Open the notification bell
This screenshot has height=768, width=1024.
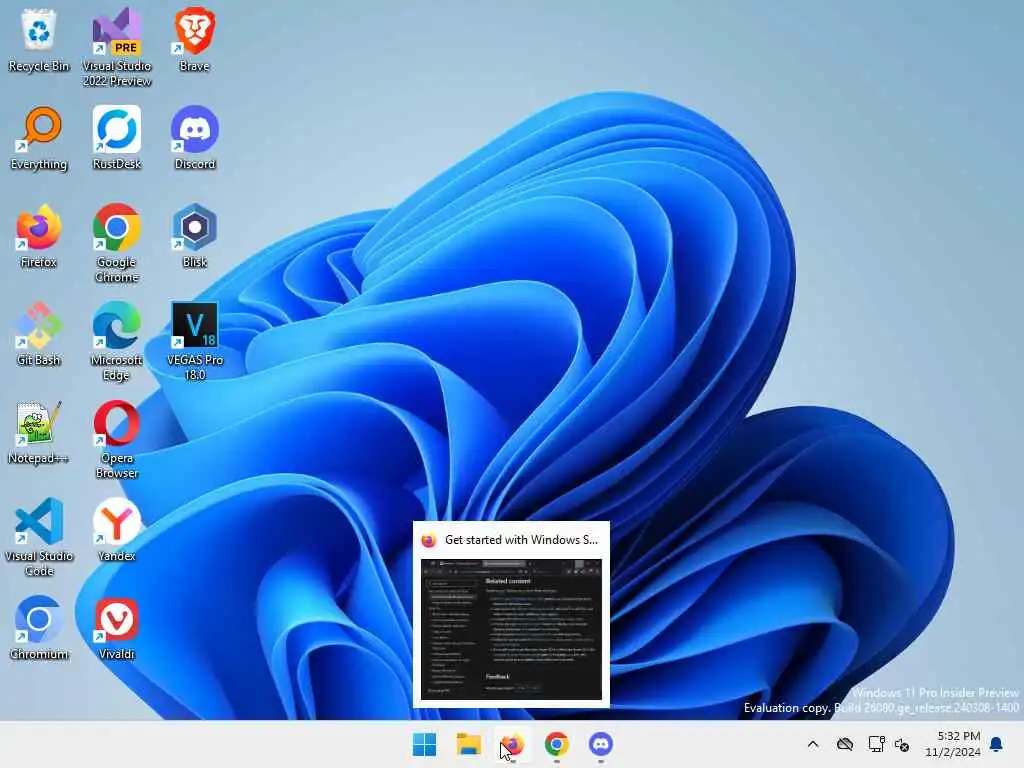click(x=996, y=744)
